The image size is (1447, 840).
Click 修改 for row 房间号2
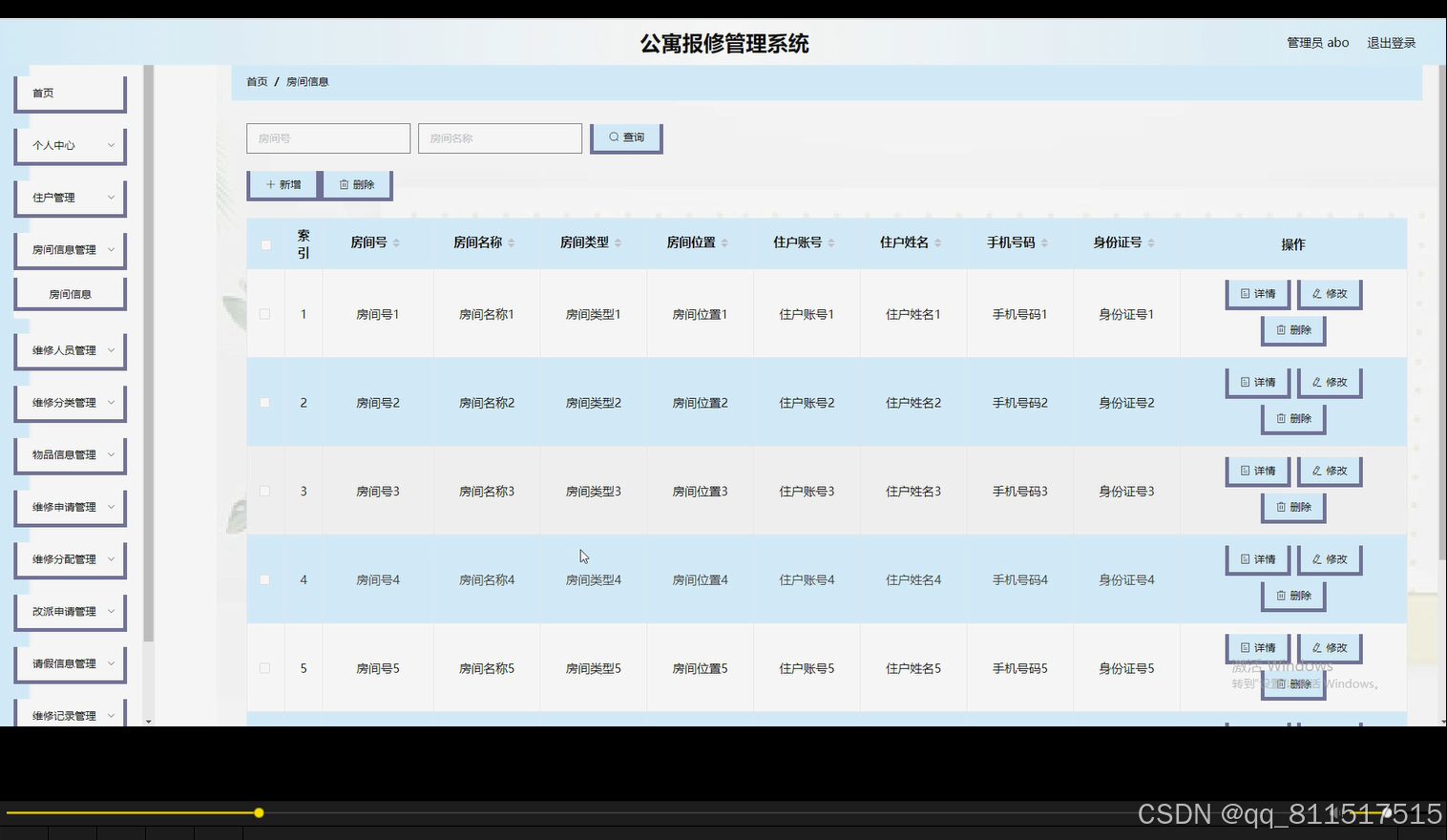pos(1330,383)
